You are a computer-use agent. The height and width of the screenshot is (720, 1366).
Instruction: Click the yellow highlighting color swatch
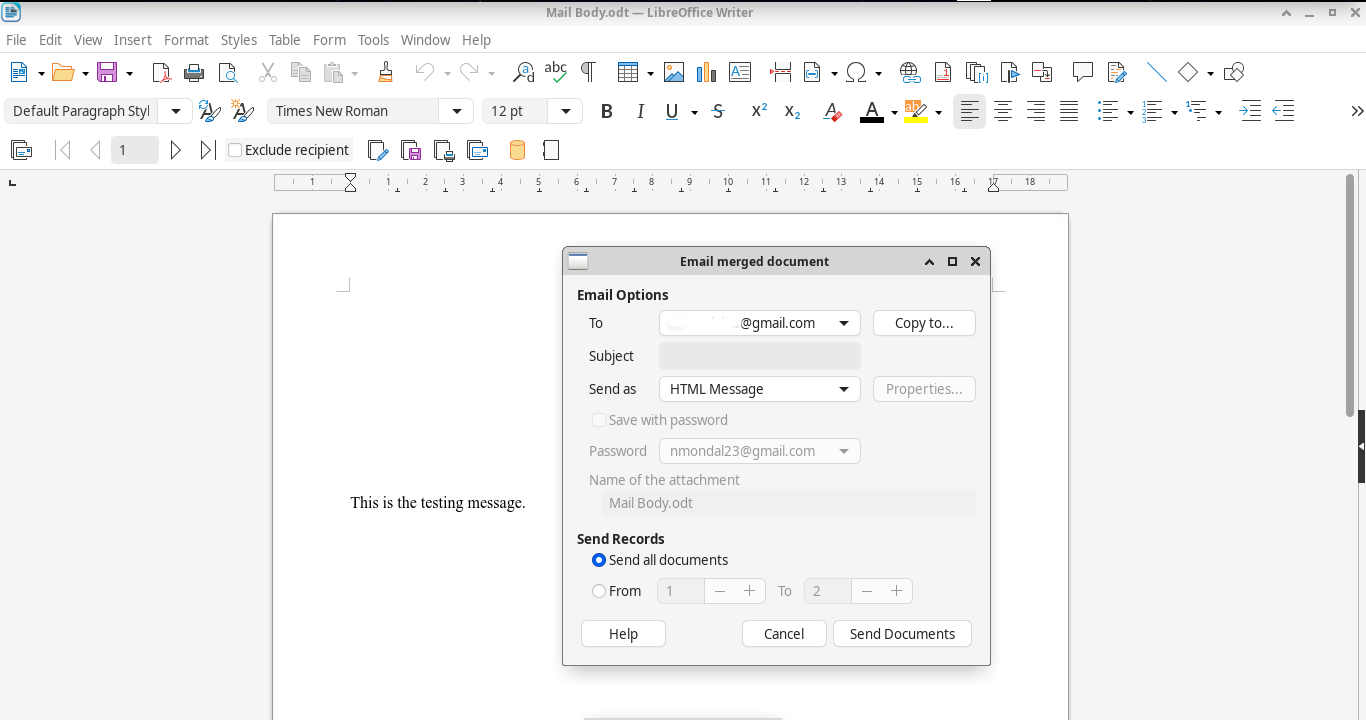pos(915,112)
